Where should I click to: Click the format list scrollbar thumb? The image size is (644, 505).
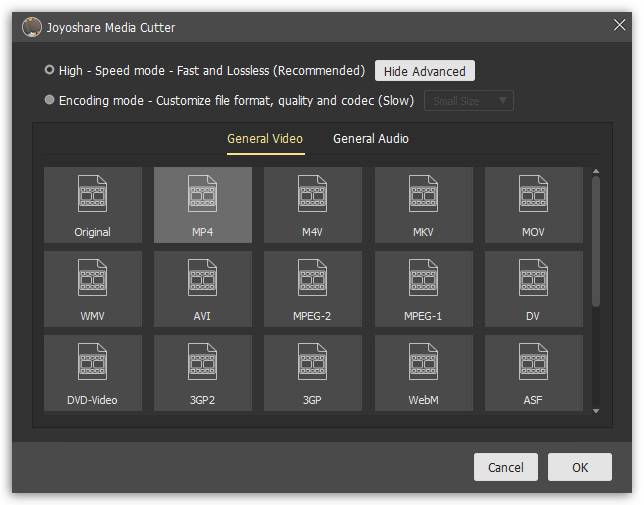pos(596,241)
